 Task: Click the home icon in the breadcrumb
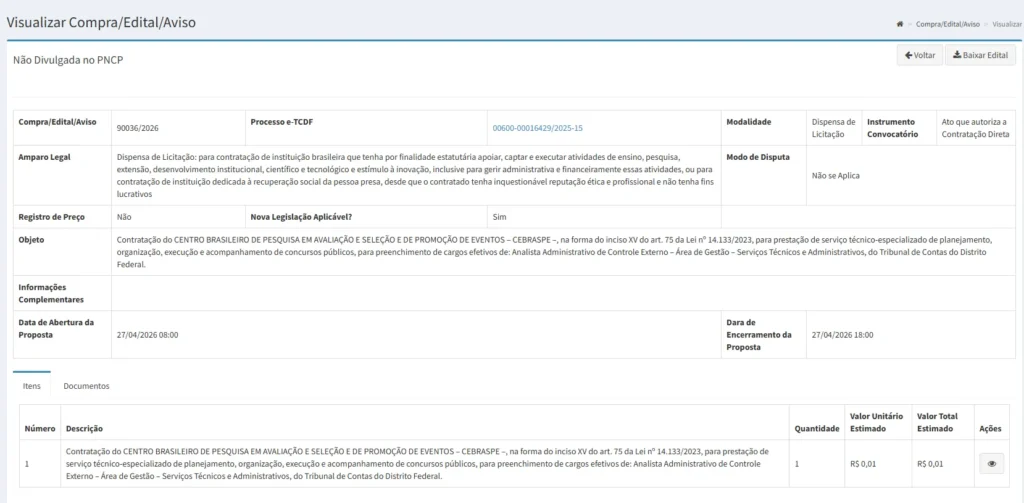[x=900, y=24]
